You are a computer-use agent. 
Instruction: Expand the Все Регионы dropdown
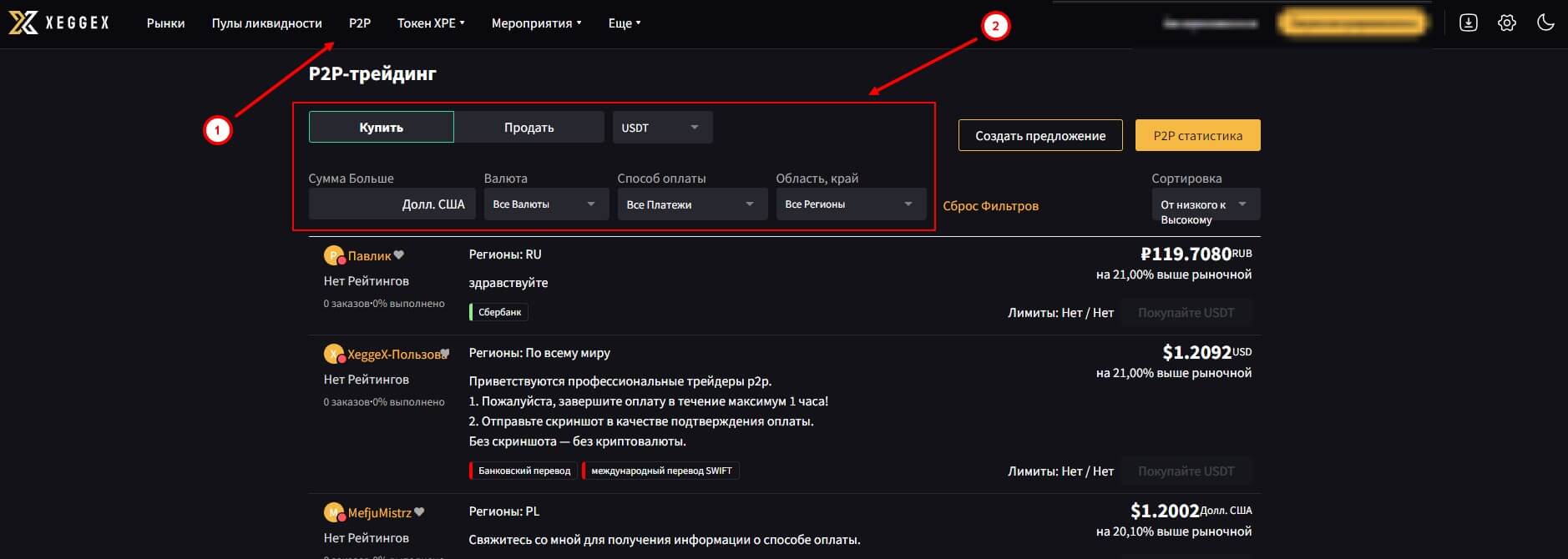[850, 204]
